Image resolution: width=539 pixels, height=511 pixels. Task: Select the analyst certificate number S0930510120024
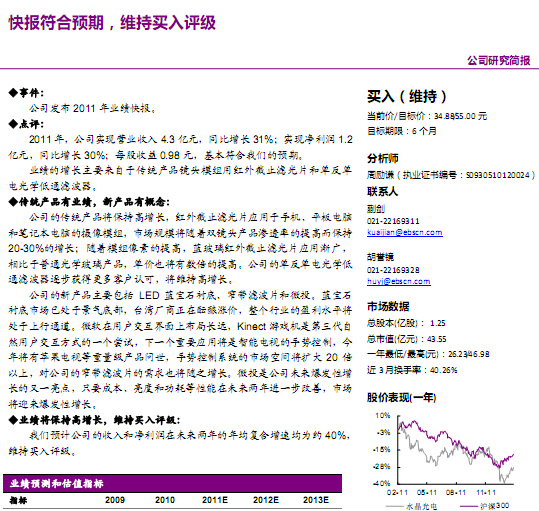point(497,175)
